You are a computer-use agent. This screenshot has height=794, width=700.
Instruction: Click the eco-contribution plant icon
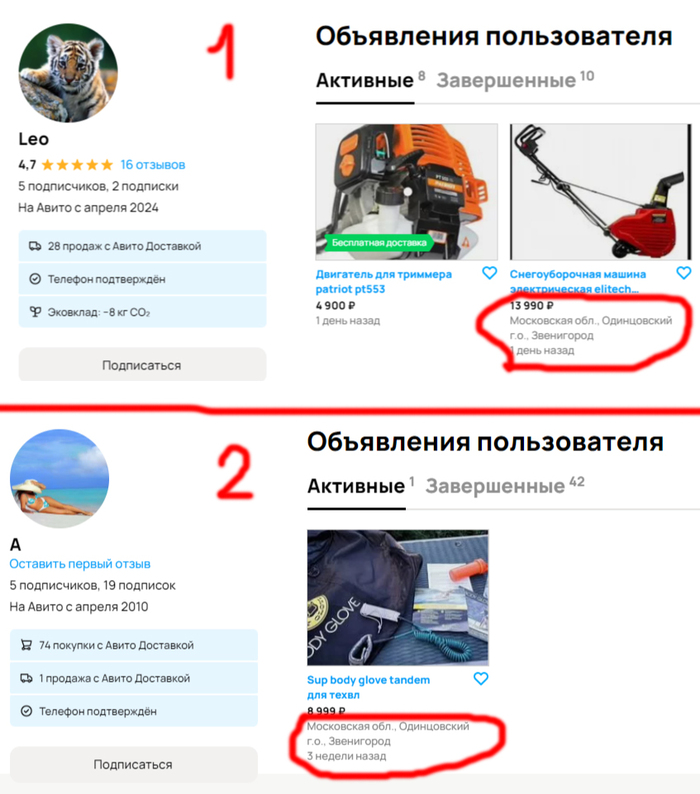click(x=35, y=312)
